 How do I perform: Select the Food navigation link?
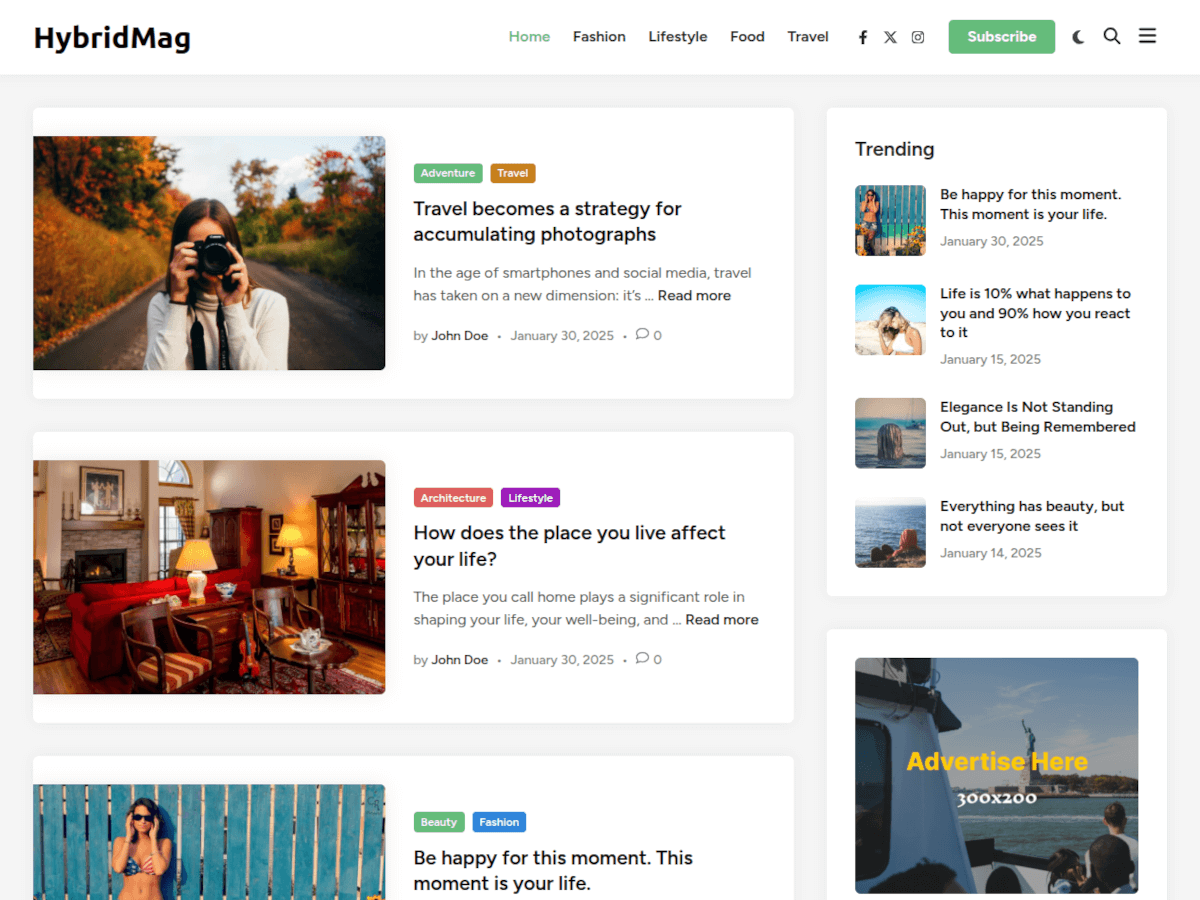pos(747,37)
